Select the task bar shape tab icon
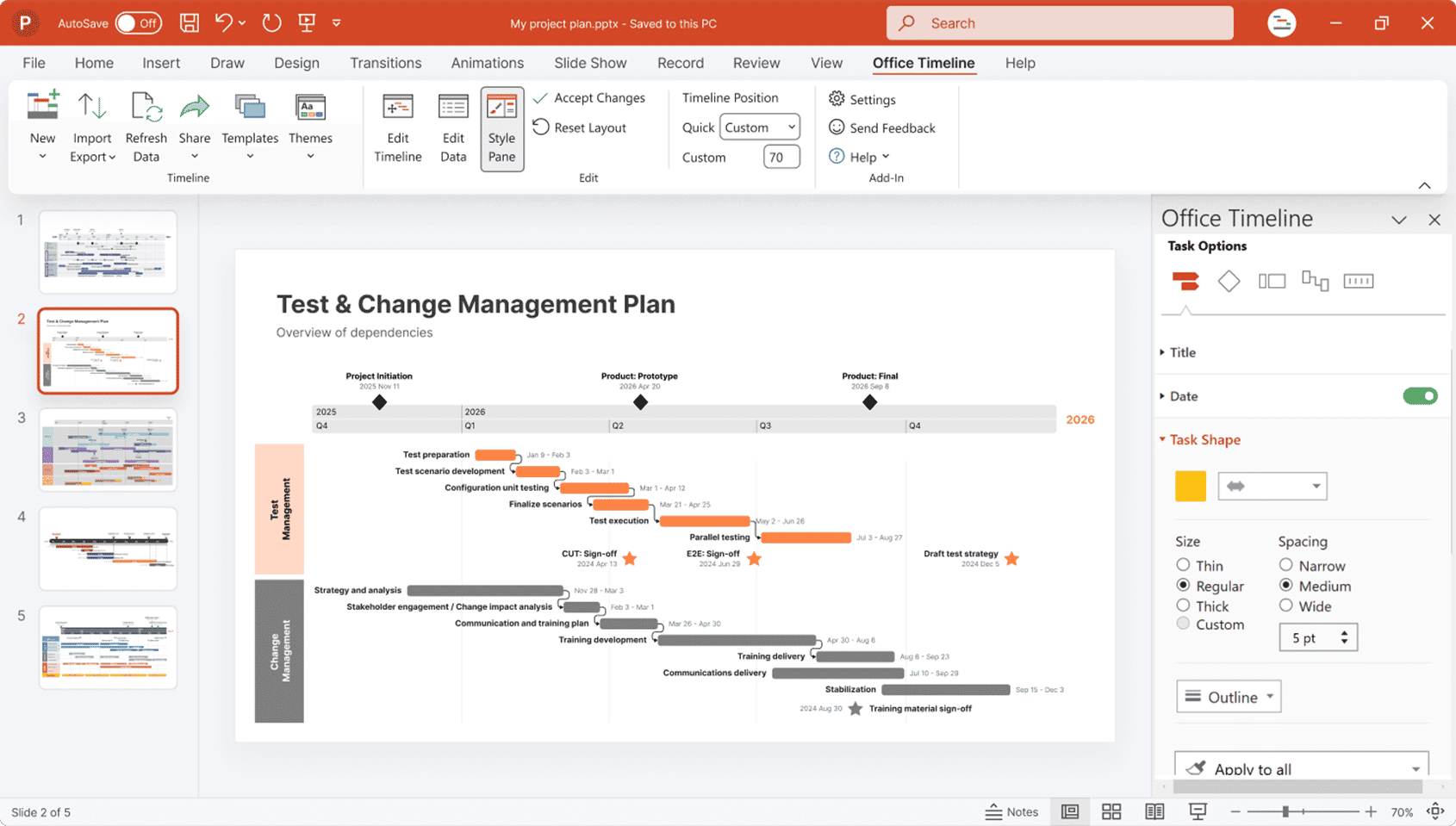1456x826 pixels. (x=1185, y=281)
